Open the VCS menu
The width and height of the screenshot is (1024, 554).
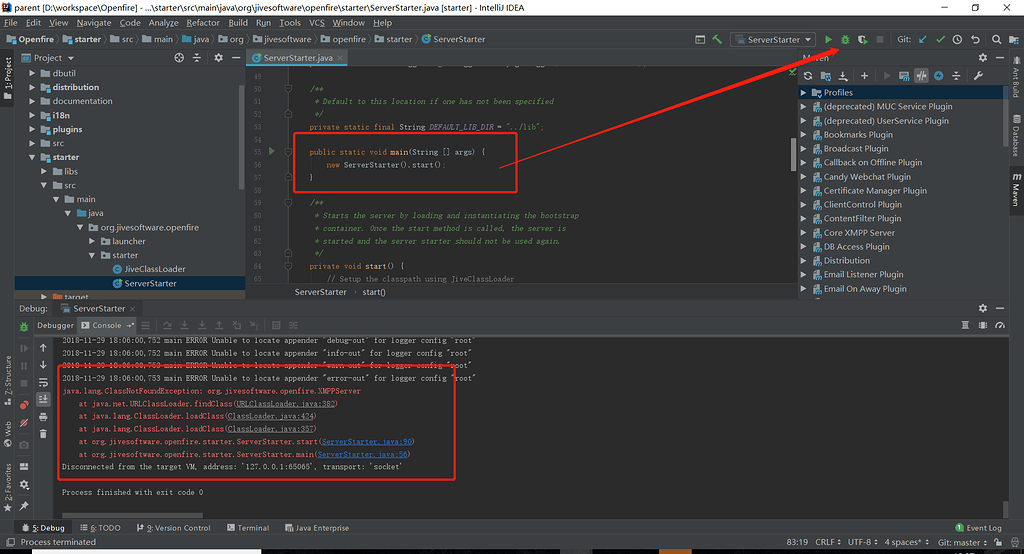coord(317,22)
